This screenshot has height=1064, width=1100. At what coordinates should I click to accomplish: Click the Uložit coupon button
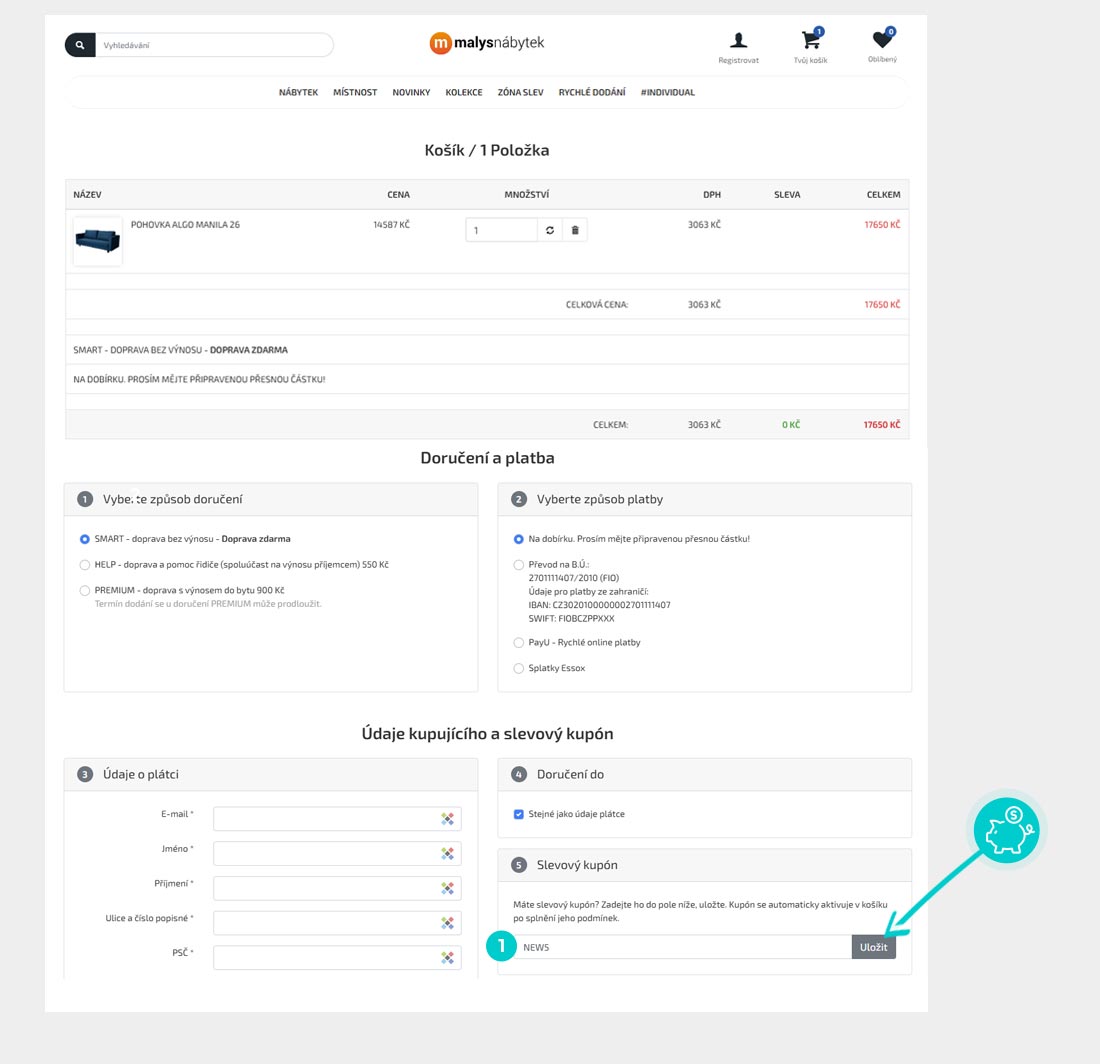click(873, 947)
